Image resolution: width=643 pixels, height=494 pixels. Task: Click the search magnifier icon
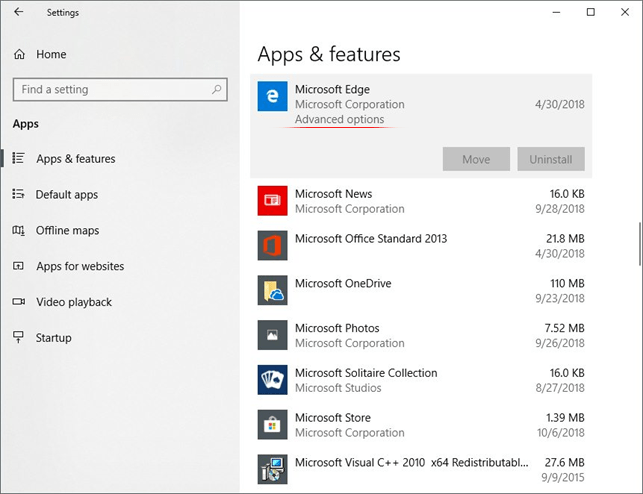217,89
